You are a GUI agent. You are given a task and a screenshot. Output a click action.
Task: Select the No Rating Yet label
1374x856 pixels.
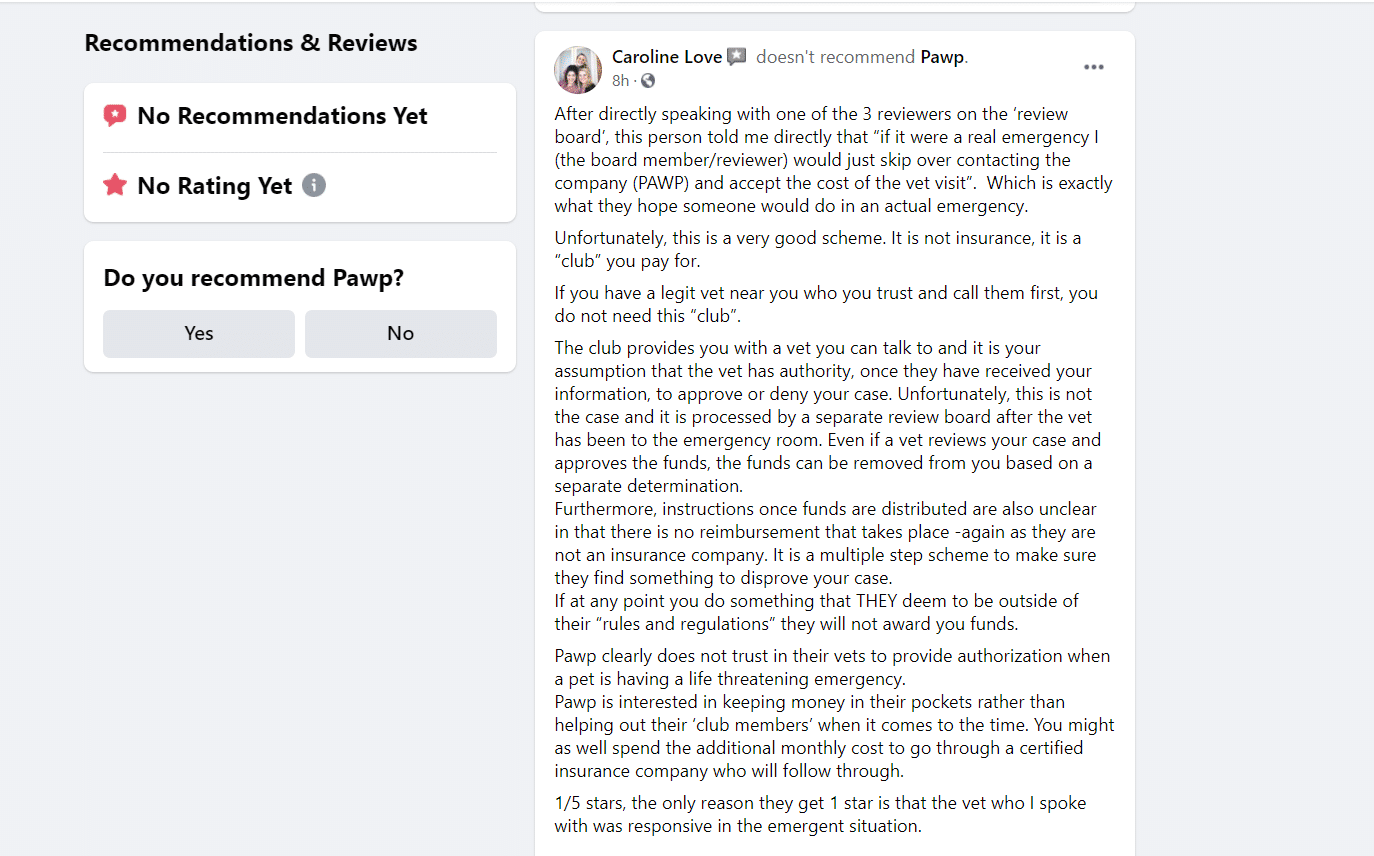[x=214, y=185]
